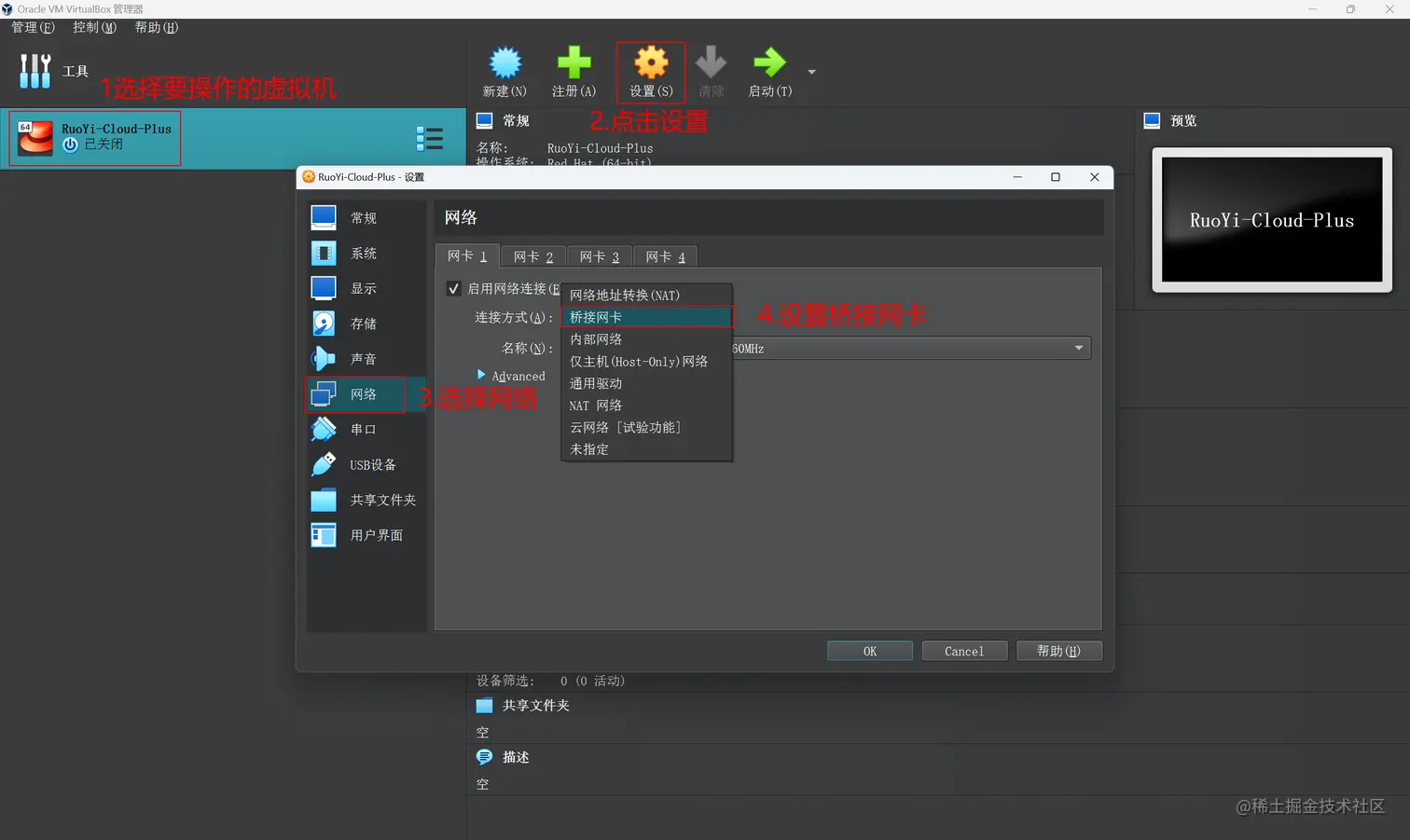Open the Display (显示) settings category
The height and width of the screenshot is (840, 1410).
click(x=366, y=288)
